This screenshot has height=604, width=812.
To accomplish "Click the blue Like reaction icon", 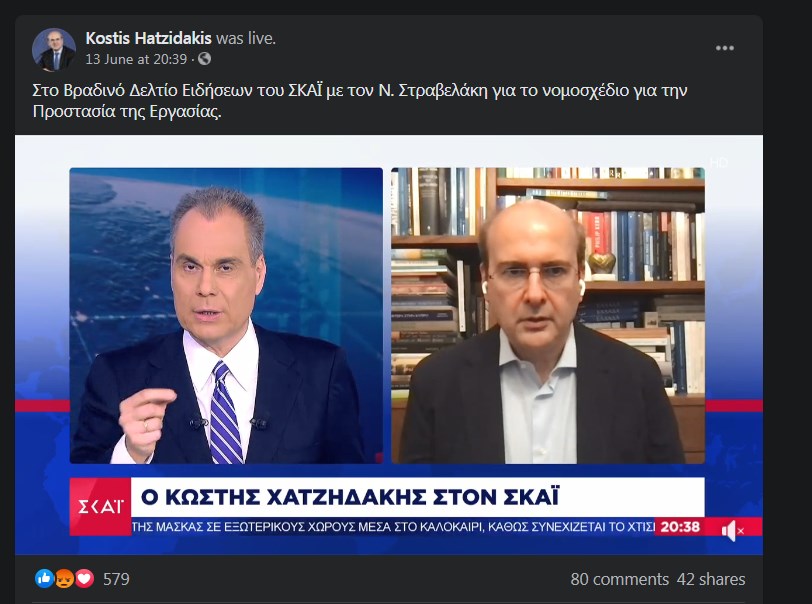I will tap(44, 579).
